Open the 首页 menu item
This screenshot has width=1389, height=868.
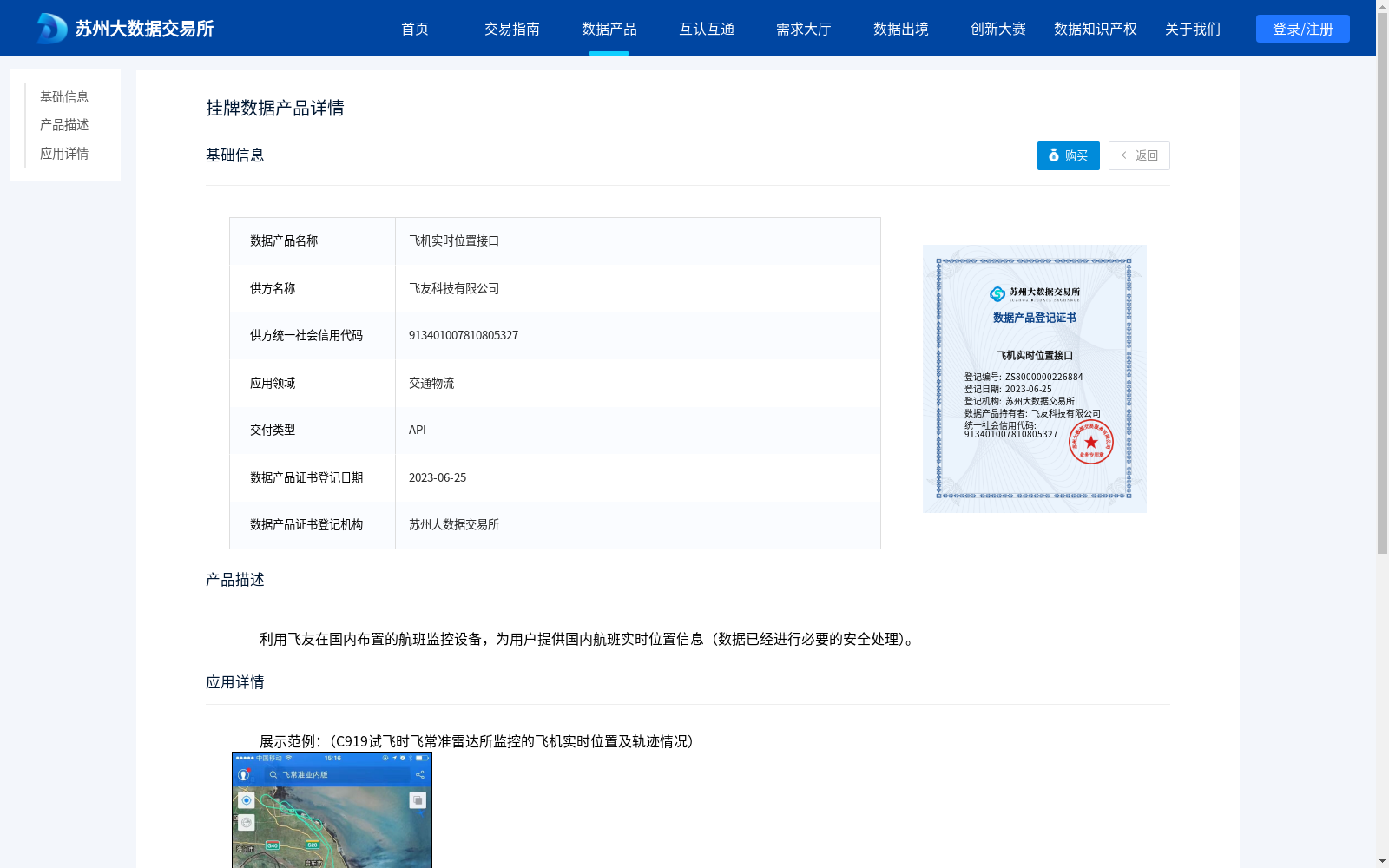click(x=415, y=29)
